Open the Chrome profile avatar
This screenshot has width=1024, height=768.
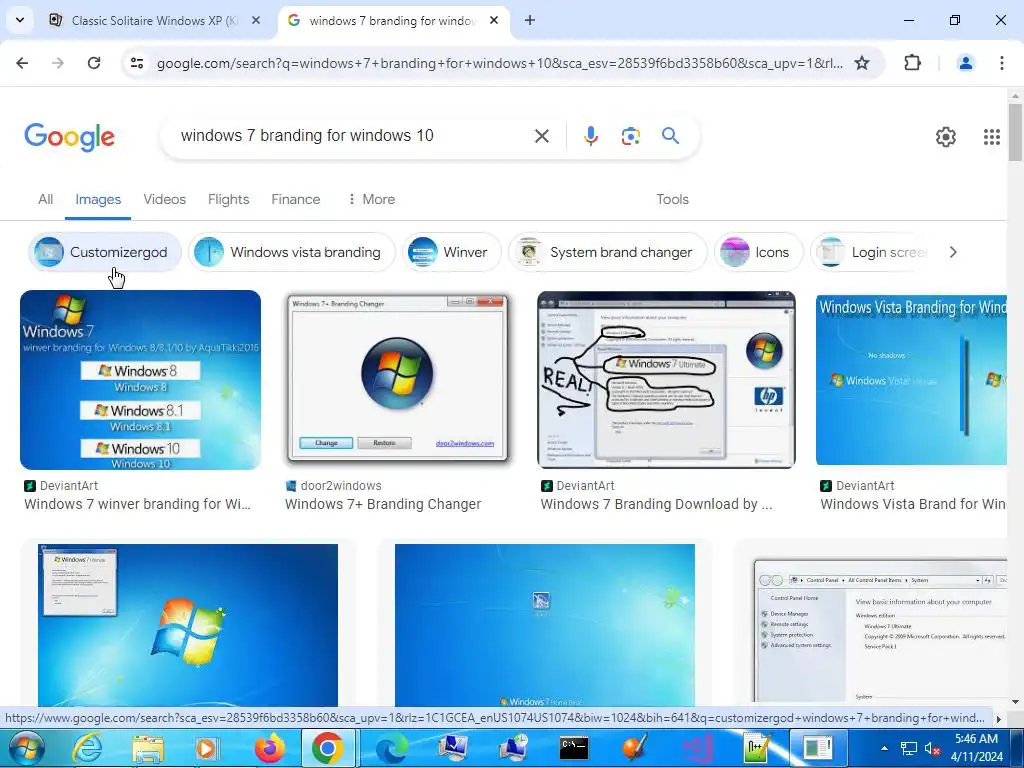point(965,63)
